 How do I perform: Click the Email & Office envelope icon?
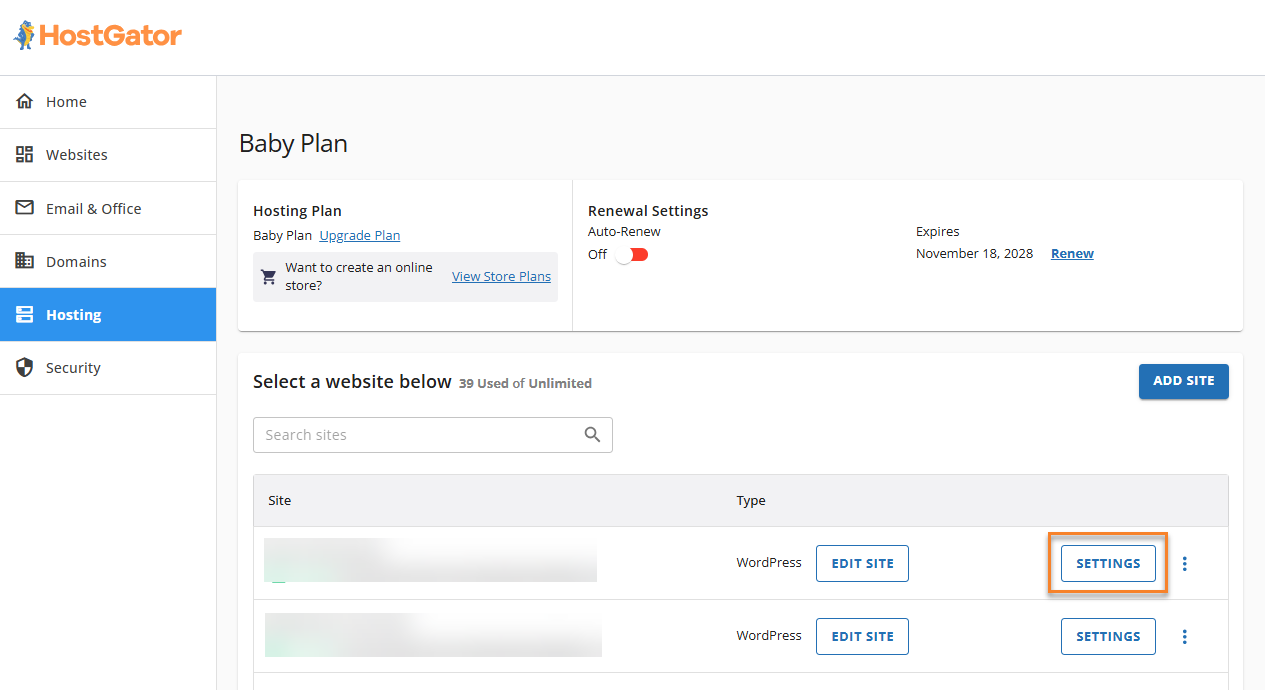[25, 208]
